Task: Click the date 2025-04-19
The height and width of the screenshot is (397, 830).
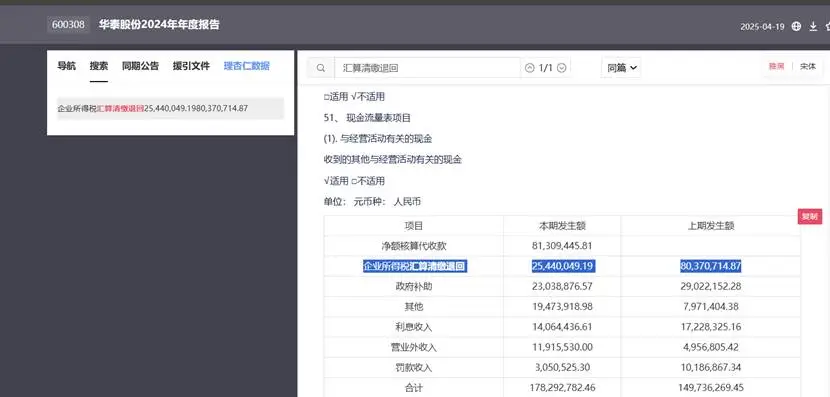Action: (x=762, y=27)
